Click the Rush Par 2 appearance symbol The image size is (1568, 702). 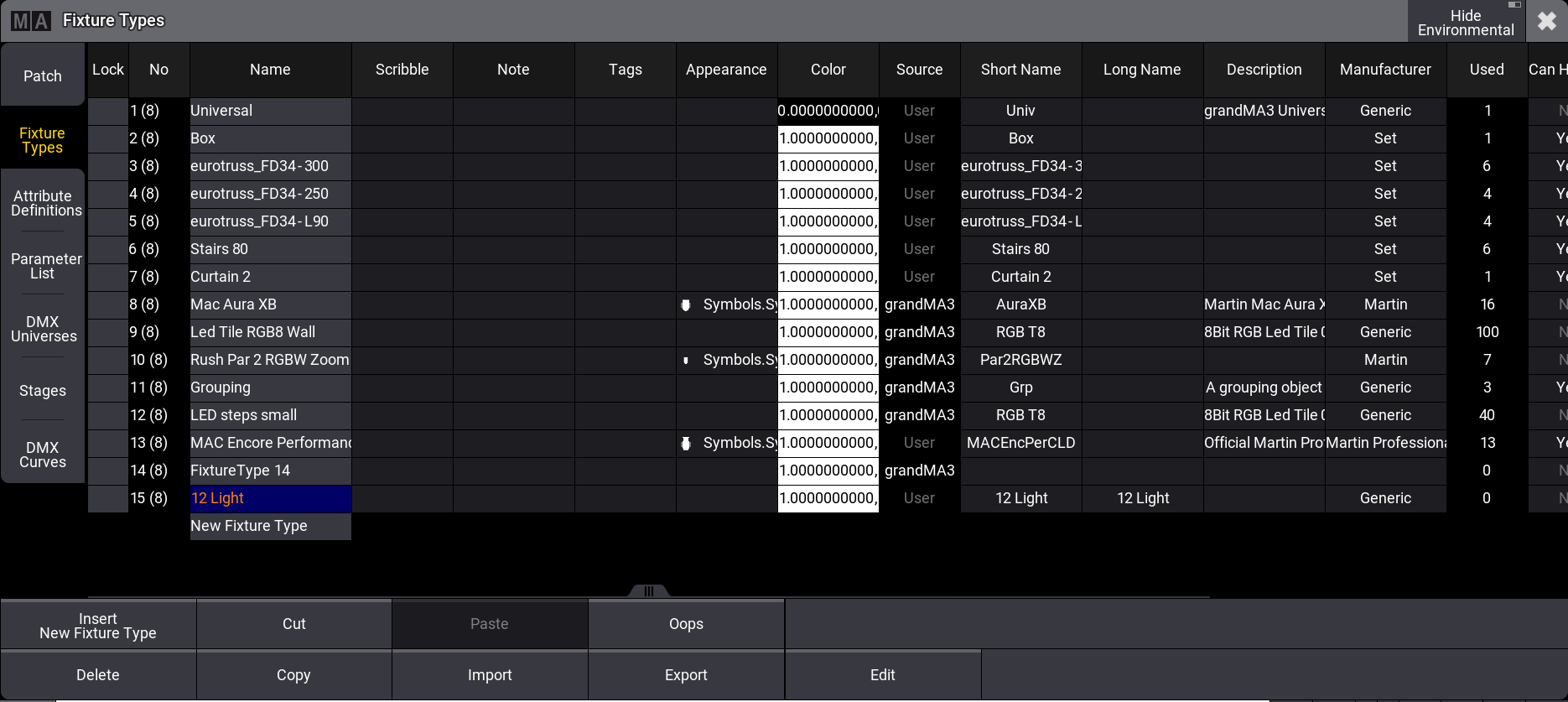[x=686, y=361]
